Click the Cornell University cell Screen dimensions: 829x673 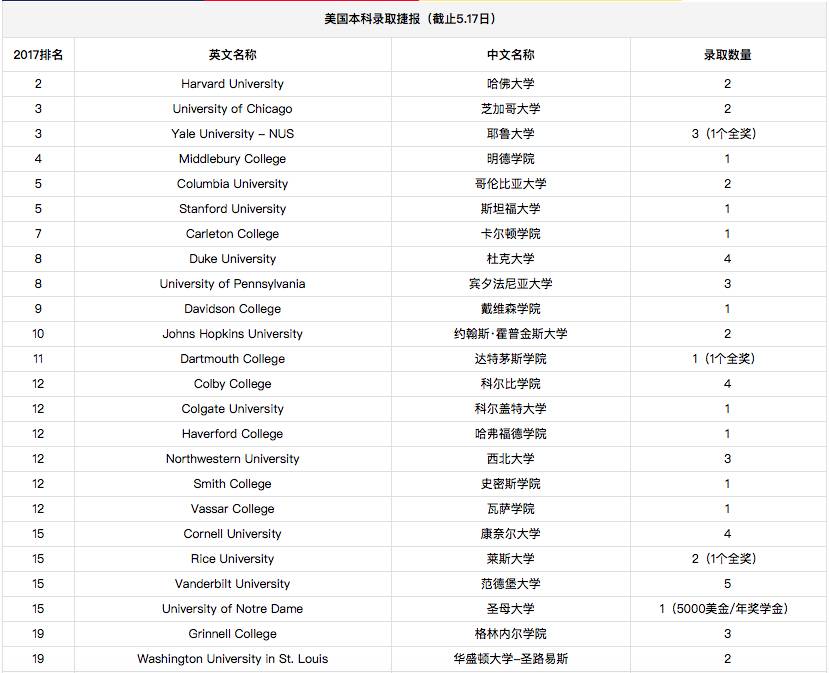(x=233, y=534)
